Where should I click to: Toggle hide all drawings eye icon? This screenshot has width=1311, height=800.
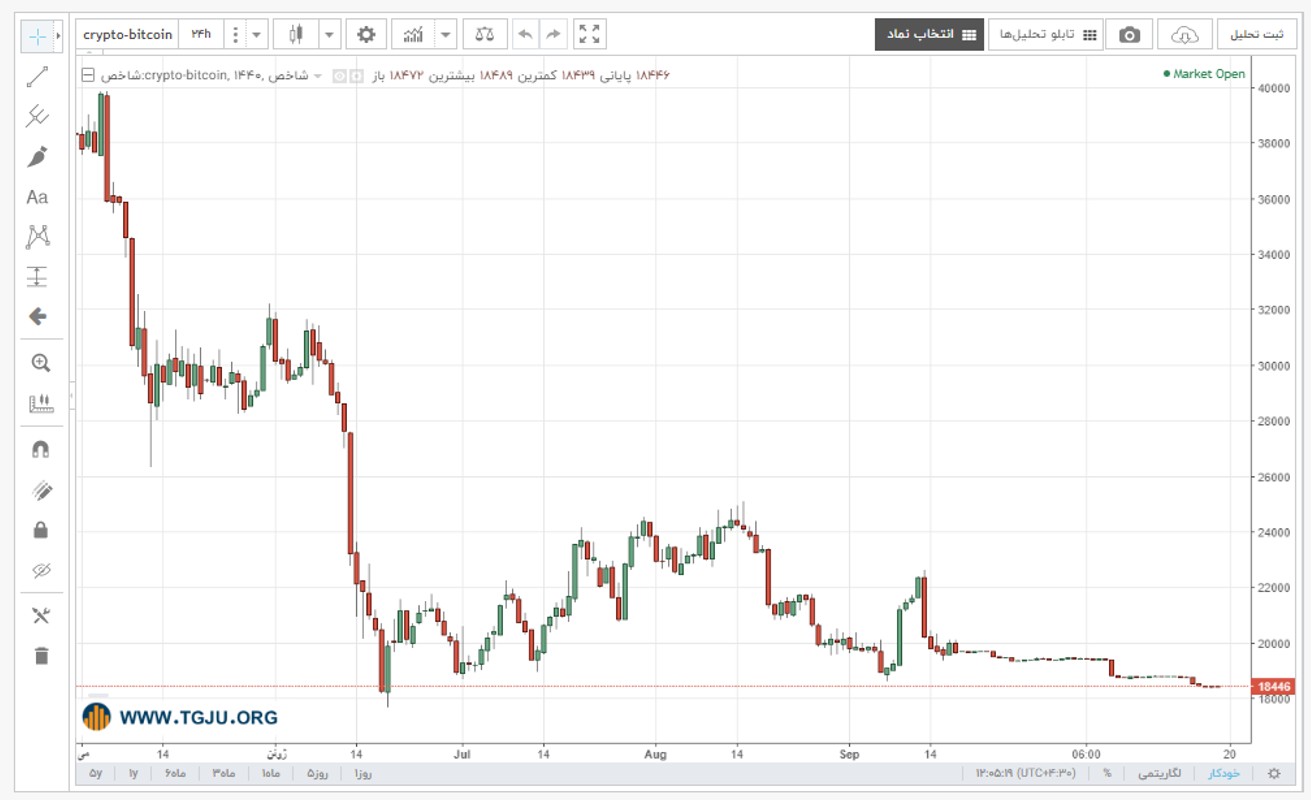(40, 571)
